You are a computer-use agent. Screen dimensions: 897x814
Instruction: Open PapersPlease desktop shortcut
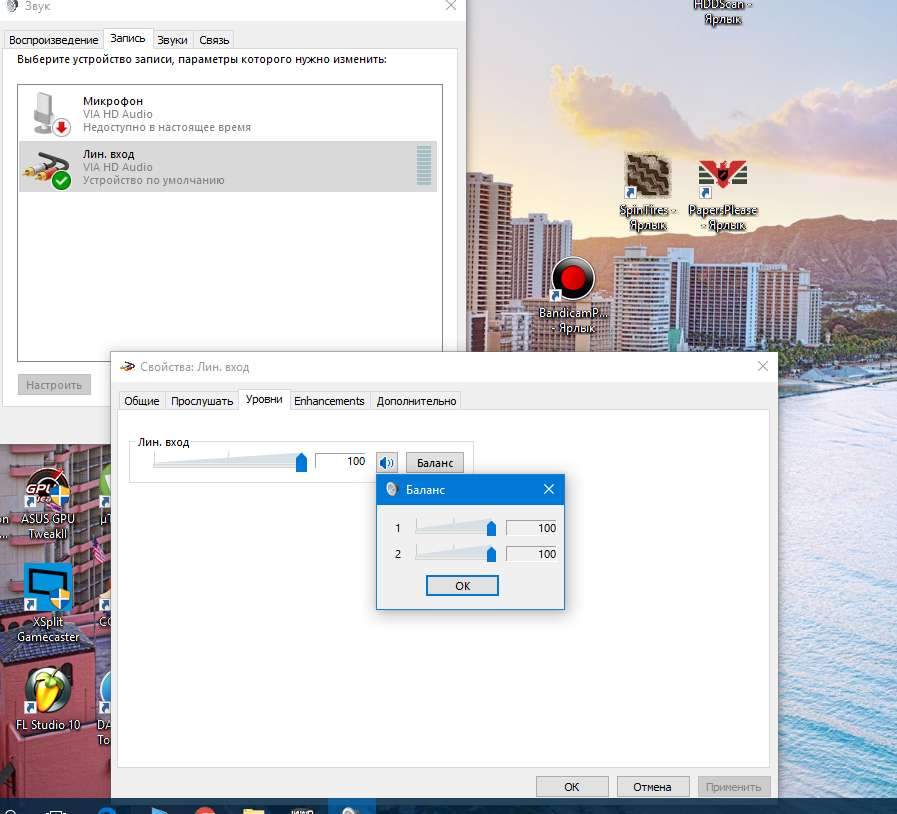[723, 178]
